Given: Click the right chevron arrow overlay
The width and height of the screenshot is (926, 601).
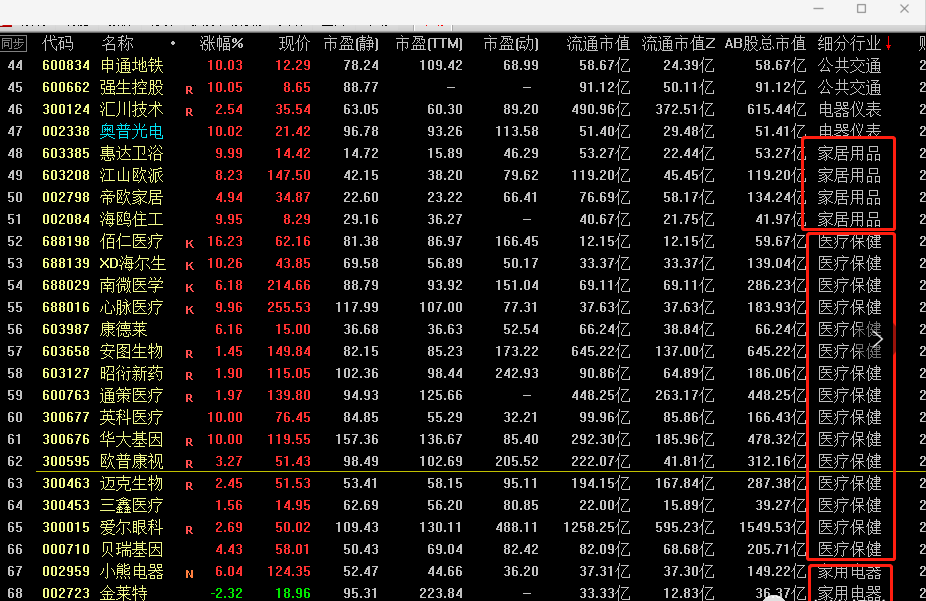Looking at the screenshot, I should click(x=878, y=339).
